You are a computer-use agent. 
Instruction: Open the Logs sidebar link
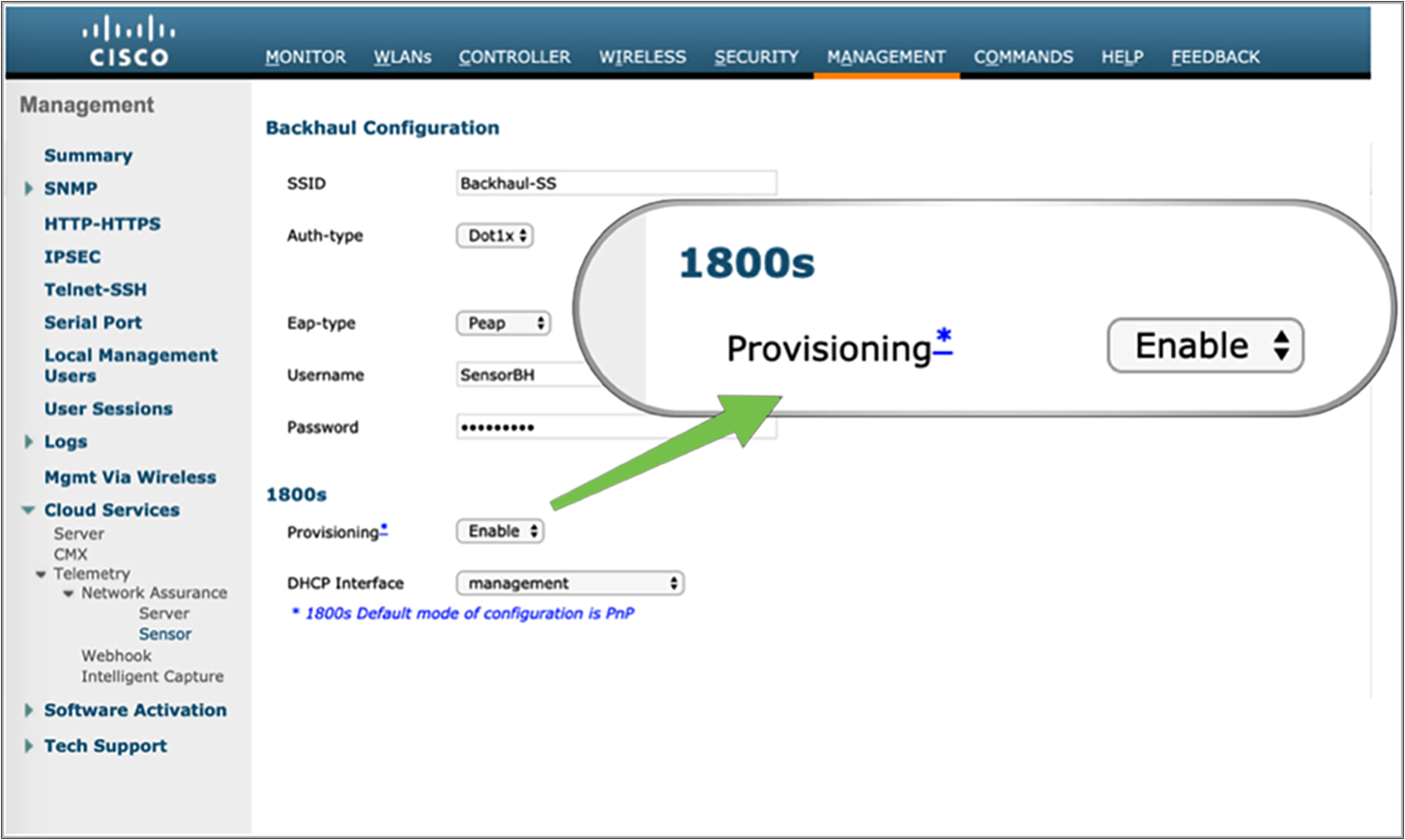pyautogui.click(x=66, y=441)
